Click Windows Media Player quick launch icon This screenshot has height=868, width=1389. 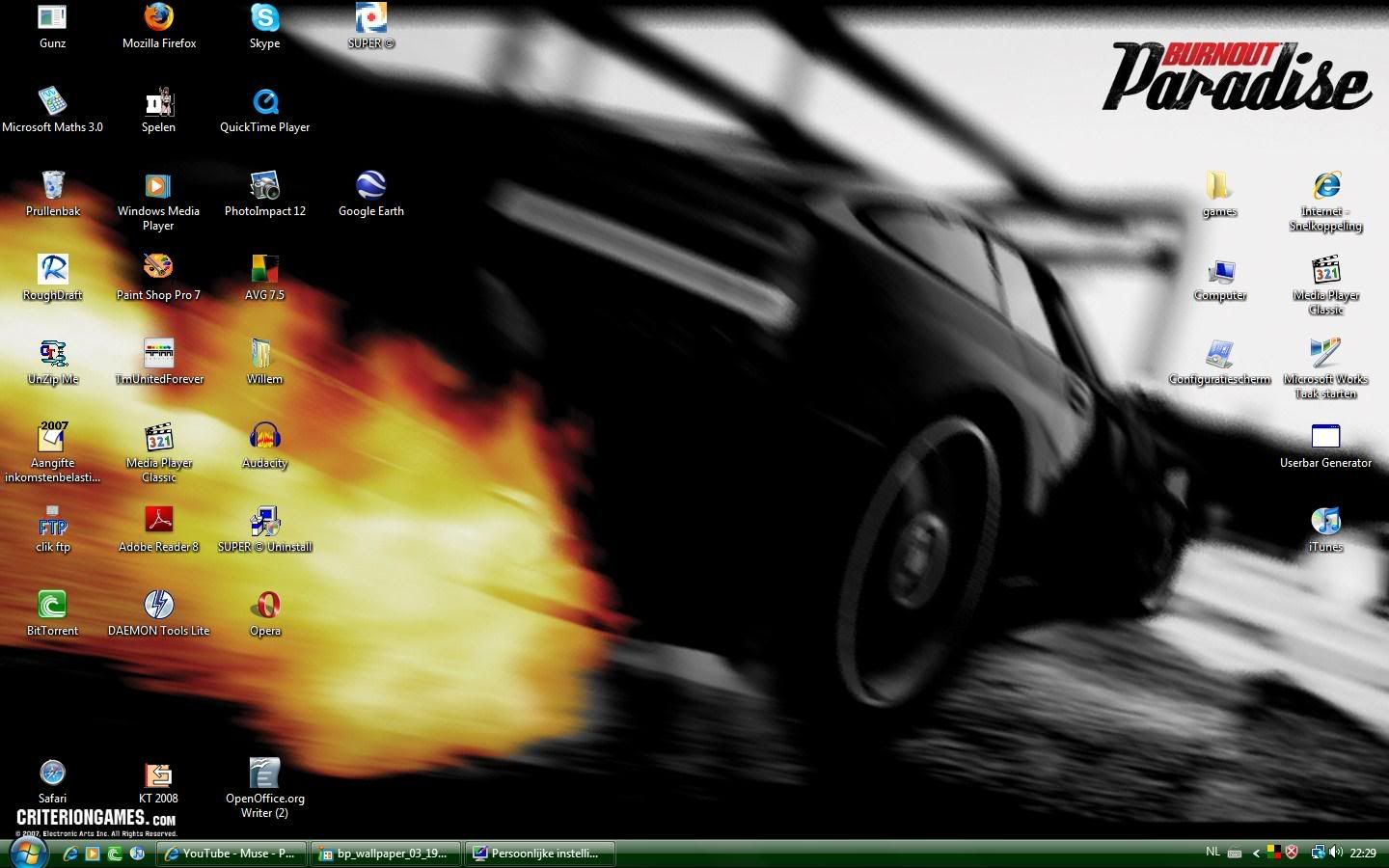pos(93,854)
